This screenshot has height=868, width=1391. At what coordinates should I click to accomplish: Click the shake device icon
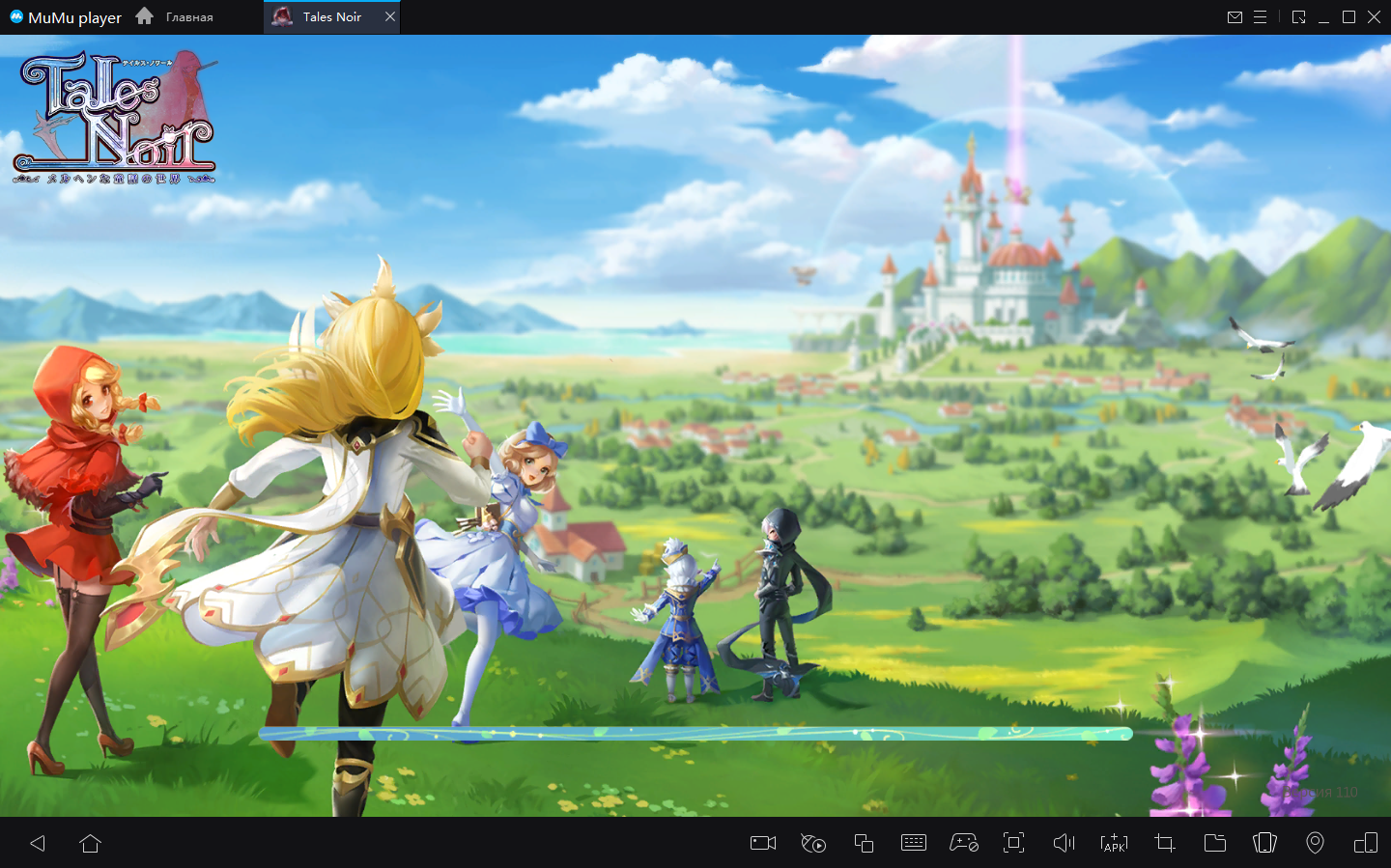(1264, 843)
